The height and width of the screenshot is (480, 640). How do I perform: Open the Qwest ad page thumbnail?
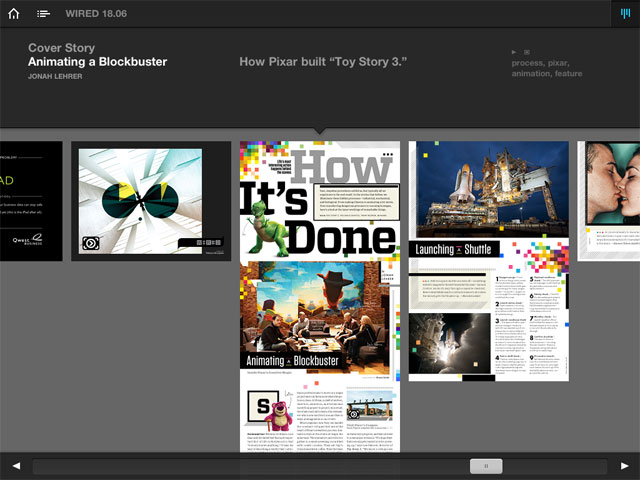coord(31,201)
